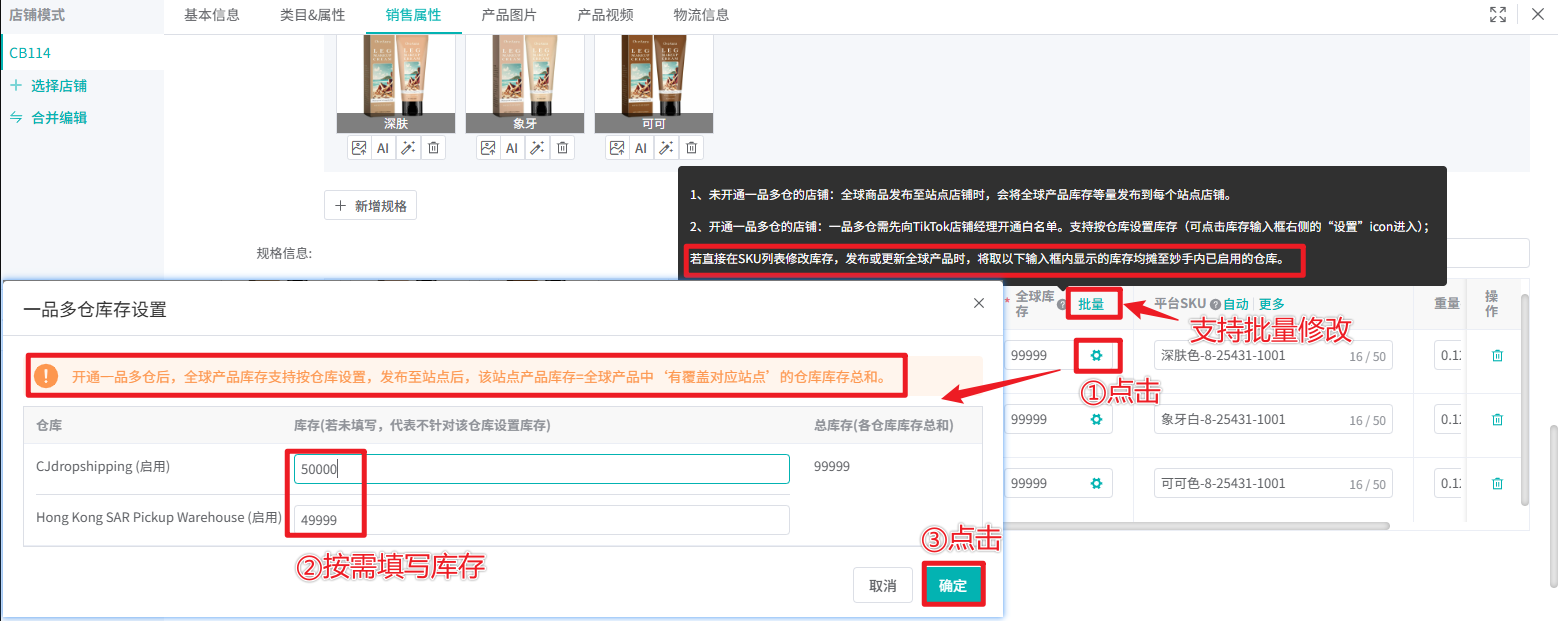This screenshot has height=621, width=1558.
Task: Delete the 深肤 variant image
Action: tap(433, 148)
